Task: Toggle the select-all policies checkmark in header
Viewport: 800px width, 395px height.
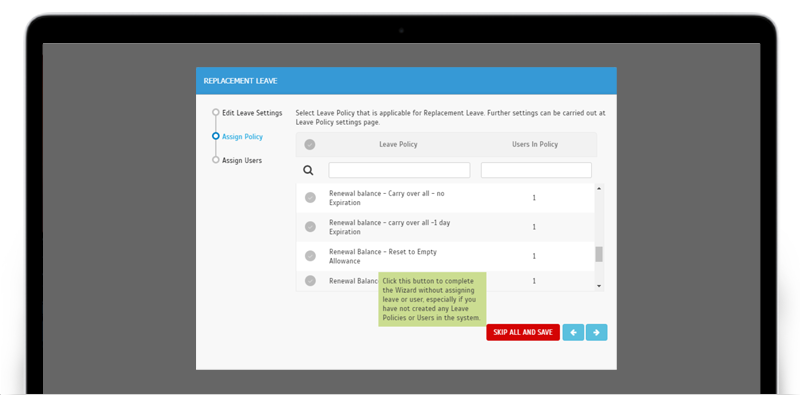Action: [310, 144]
